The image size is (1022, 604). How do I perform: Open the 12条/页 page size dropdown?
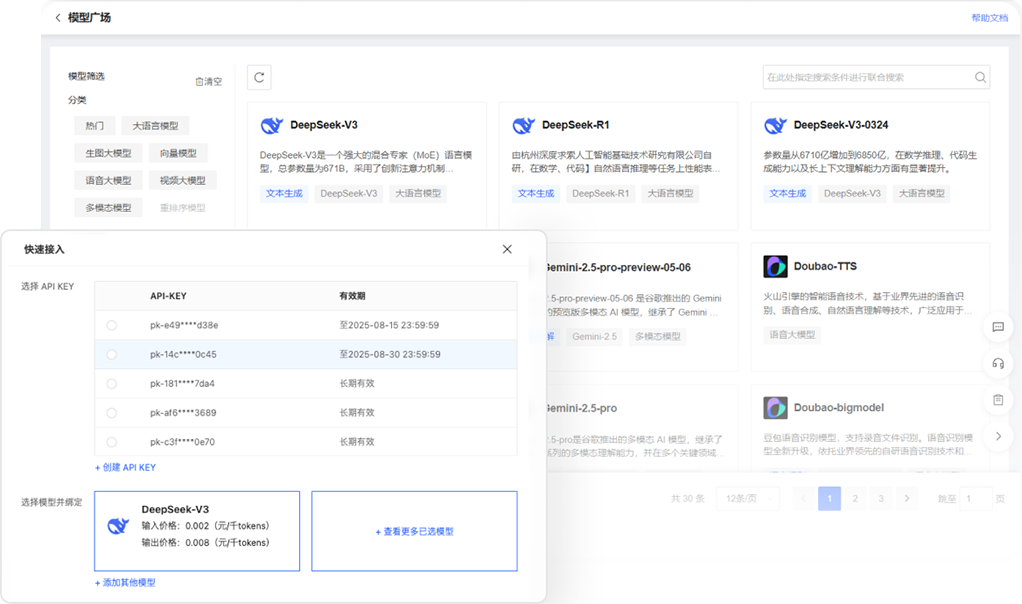point(747,498)
